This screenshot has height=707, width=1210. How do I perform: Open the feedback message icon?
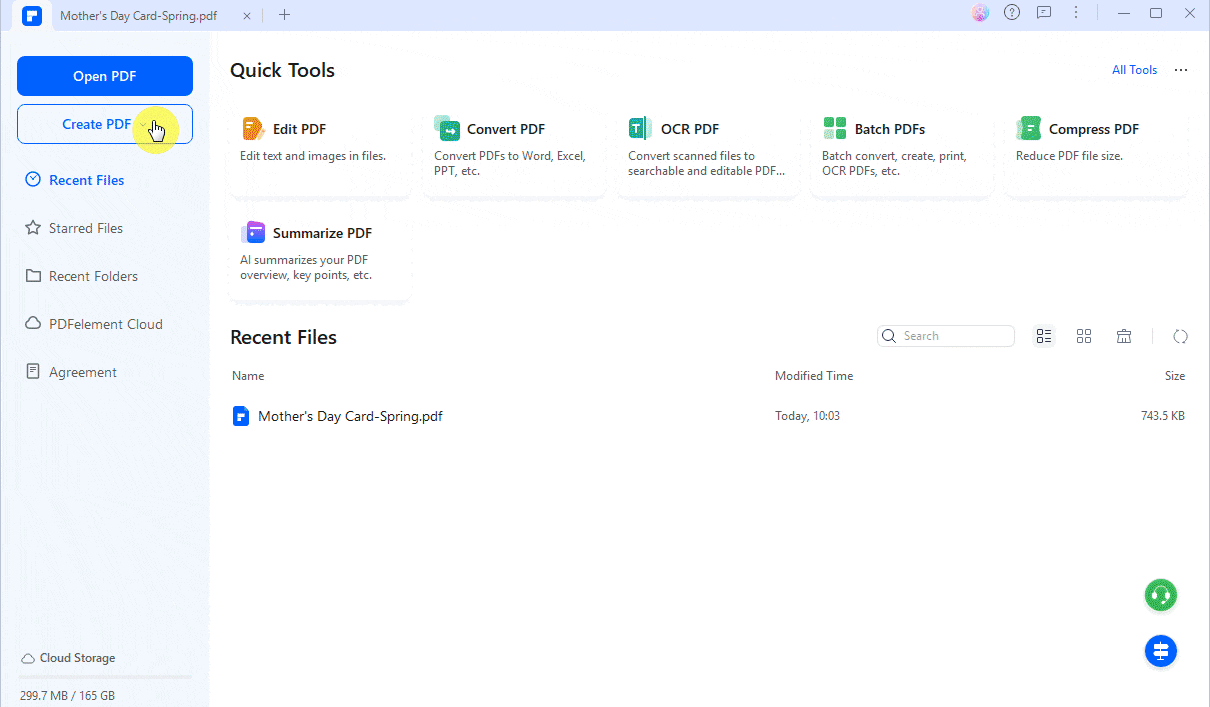(1044, 13)
